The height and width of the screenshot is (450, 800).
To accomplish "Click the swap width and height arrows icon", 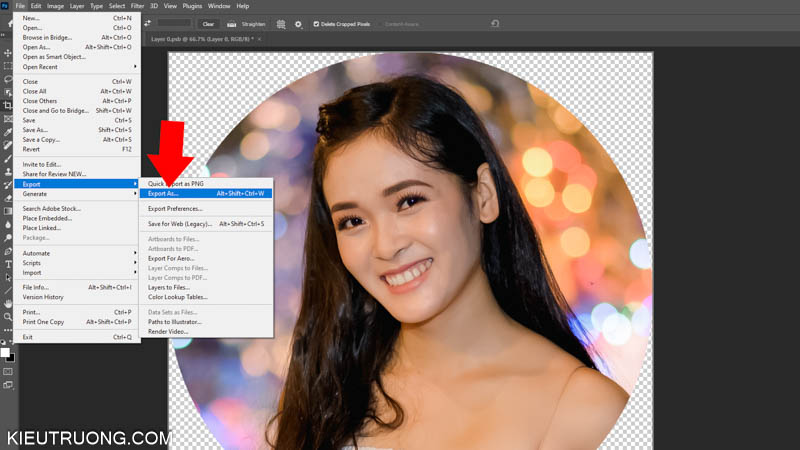I will pyautogui.click(x=147, y=23).
